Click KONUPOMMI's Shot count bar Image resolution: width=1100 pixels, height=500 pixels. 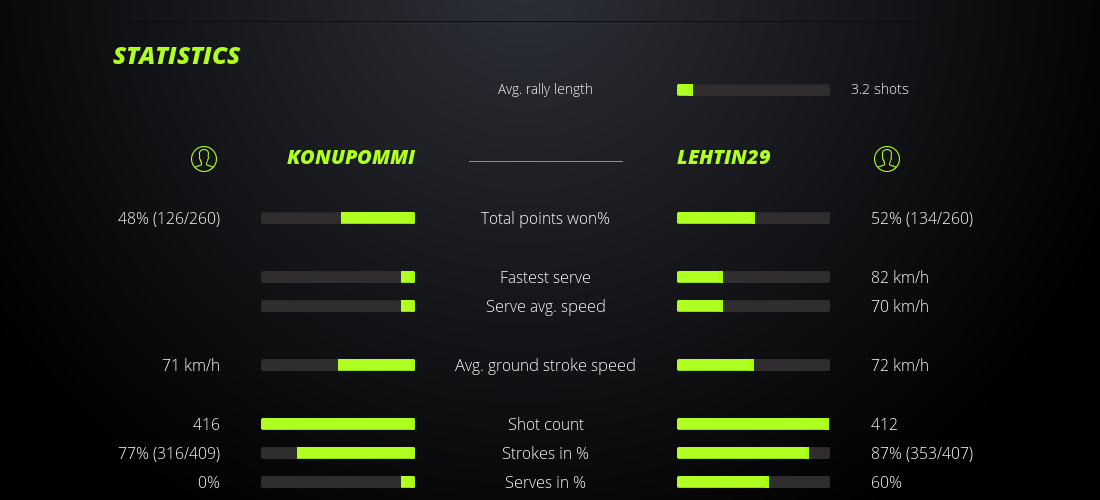338,424
